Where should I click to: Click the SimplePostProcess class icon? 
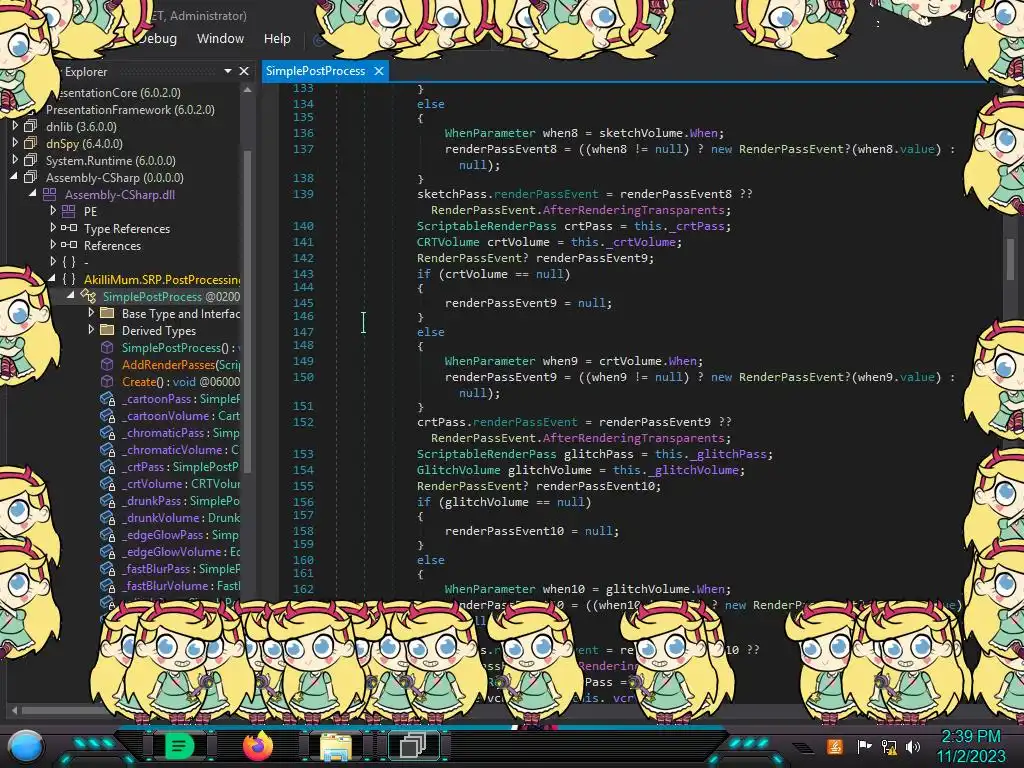(88, 296)
